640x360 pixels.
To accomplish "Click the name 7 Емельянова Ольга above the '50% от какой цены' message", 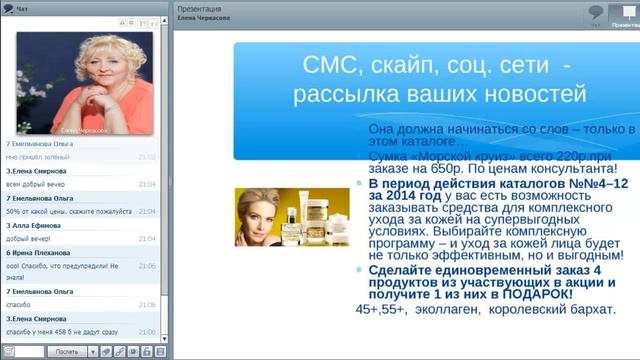I will point(40,198).
